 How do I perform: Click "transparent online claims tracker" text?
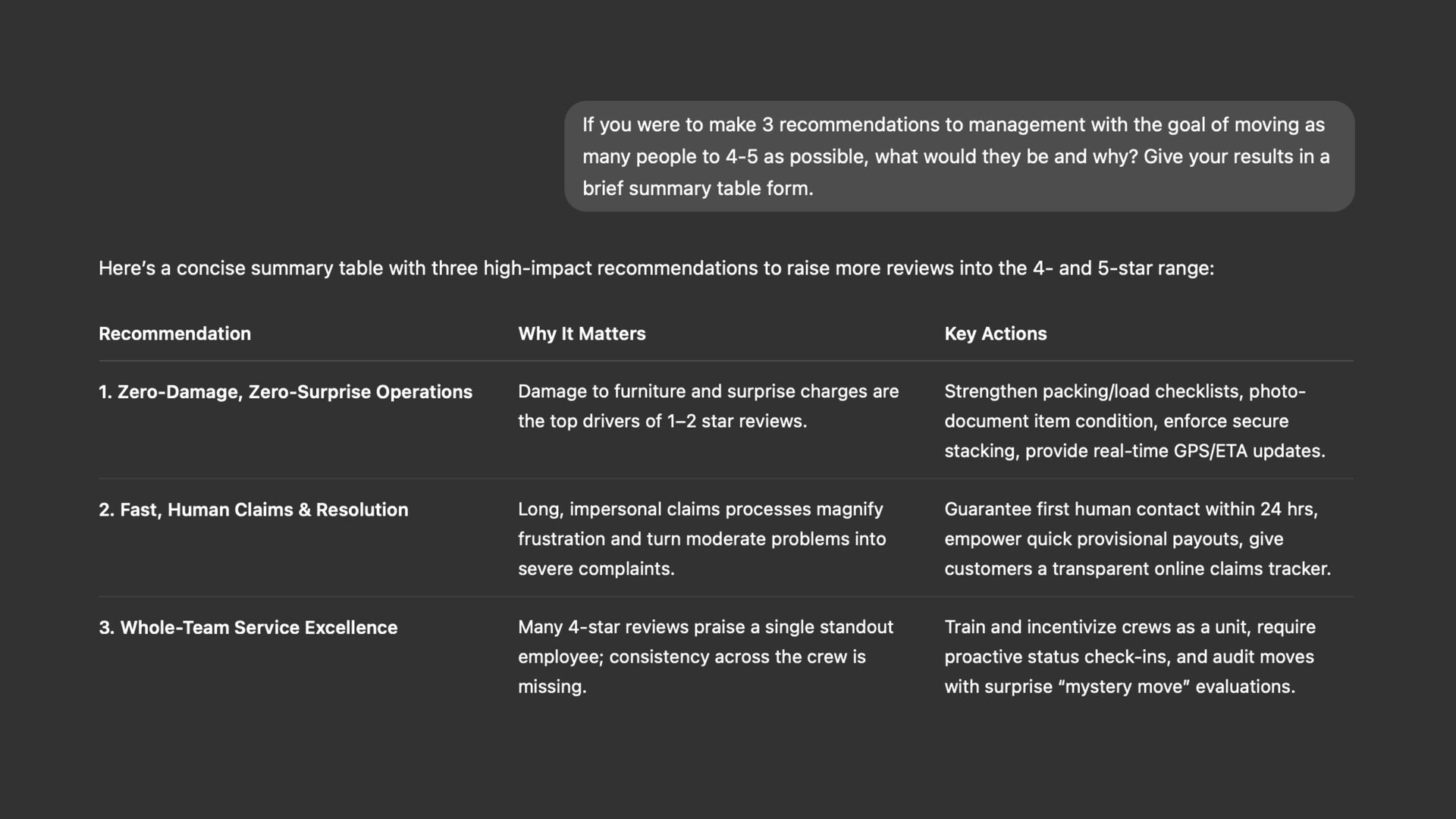click(x=1228, y=569)
